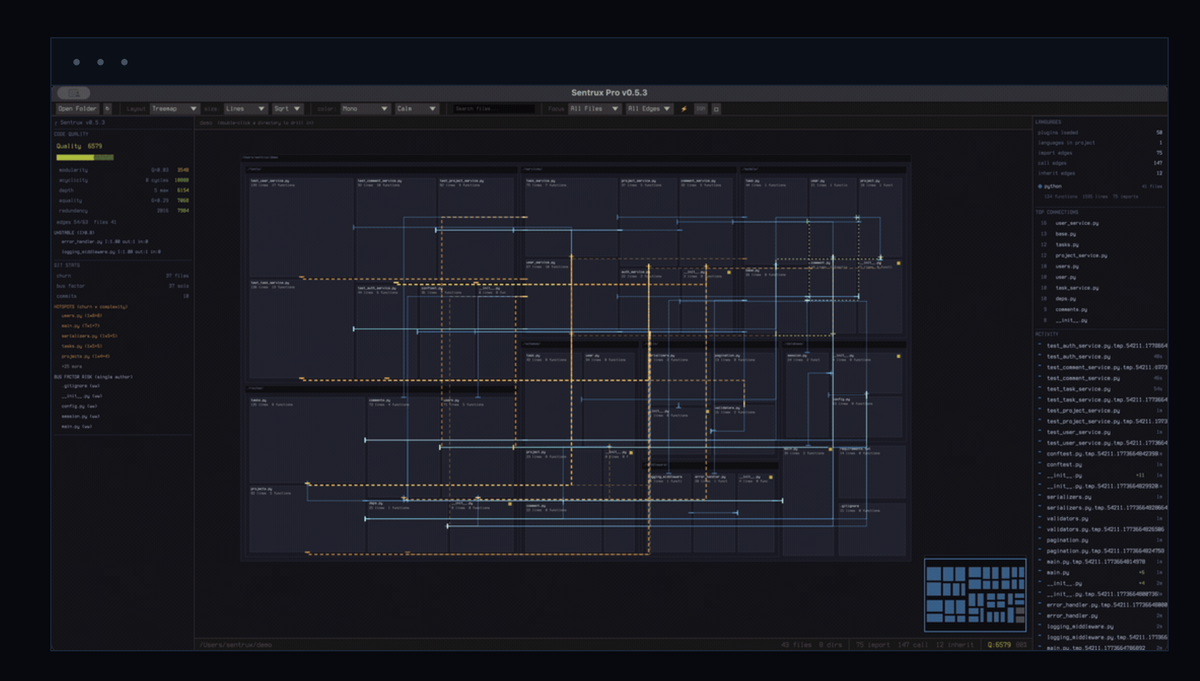Viewport: 1200px width, 681px height.
Task: Toggle the grey button next to lightning icon
Action: click(701, 108)
